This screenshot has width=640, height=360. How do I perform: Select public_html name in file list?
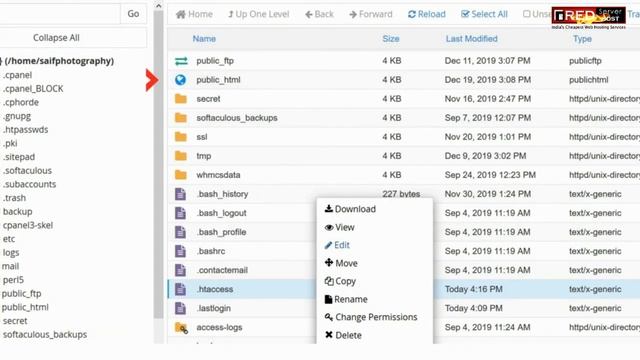tap(218, 80)
